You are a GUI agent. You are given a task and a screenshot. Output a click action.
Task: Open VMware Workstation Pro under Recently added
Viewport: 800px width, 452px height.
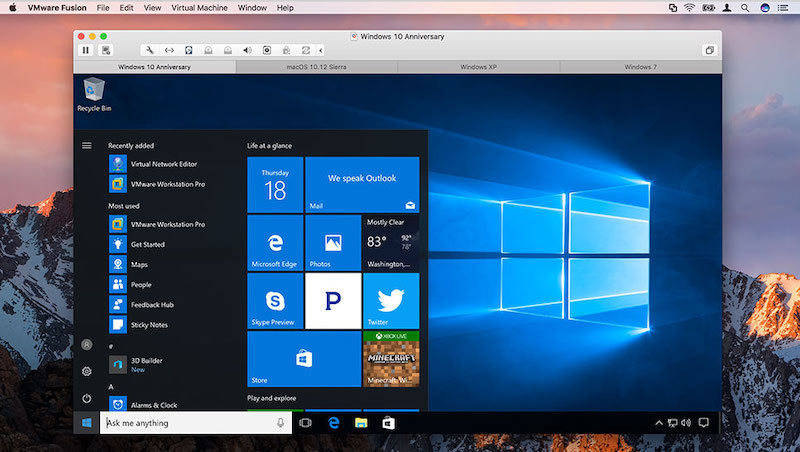157,184
